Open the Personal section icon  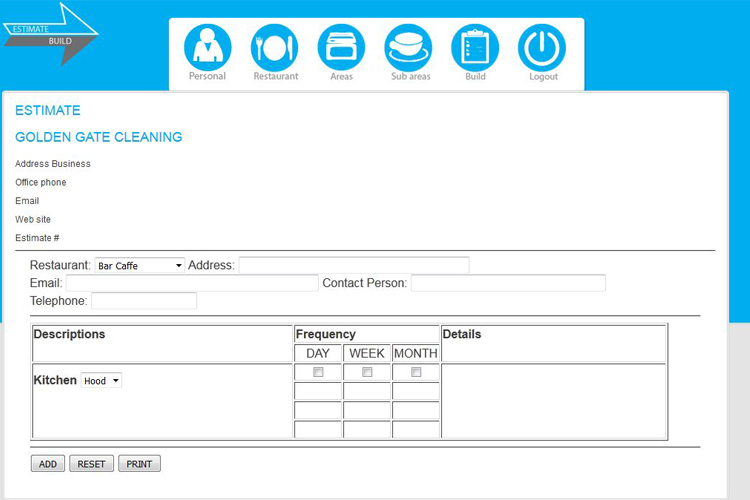click(207, 48)
